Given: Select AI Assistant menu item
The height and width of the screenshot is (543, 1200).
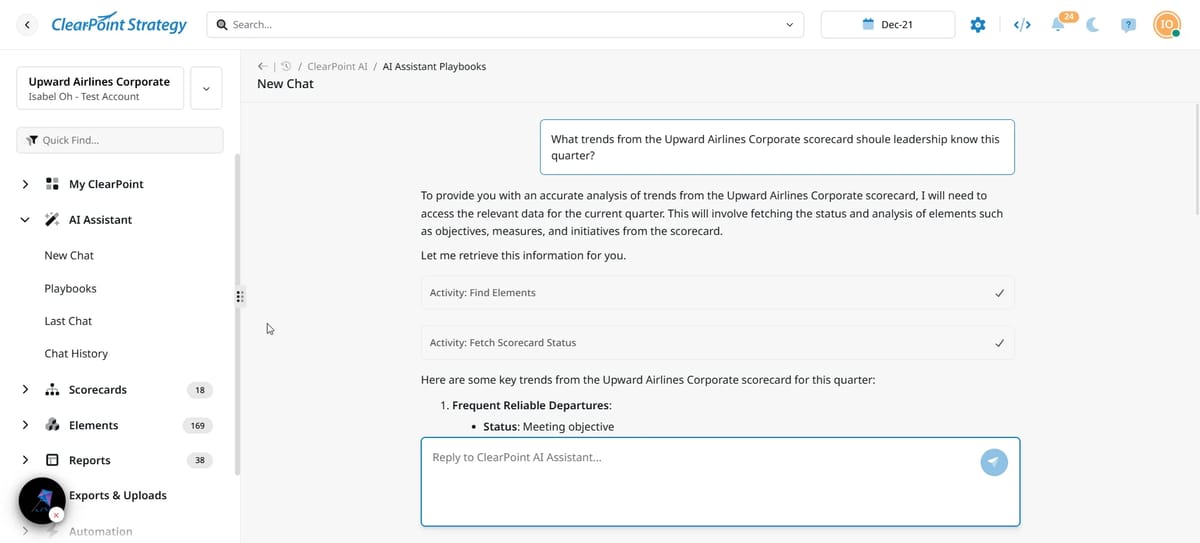Looking at the screenshot, I should click(100, 220).
